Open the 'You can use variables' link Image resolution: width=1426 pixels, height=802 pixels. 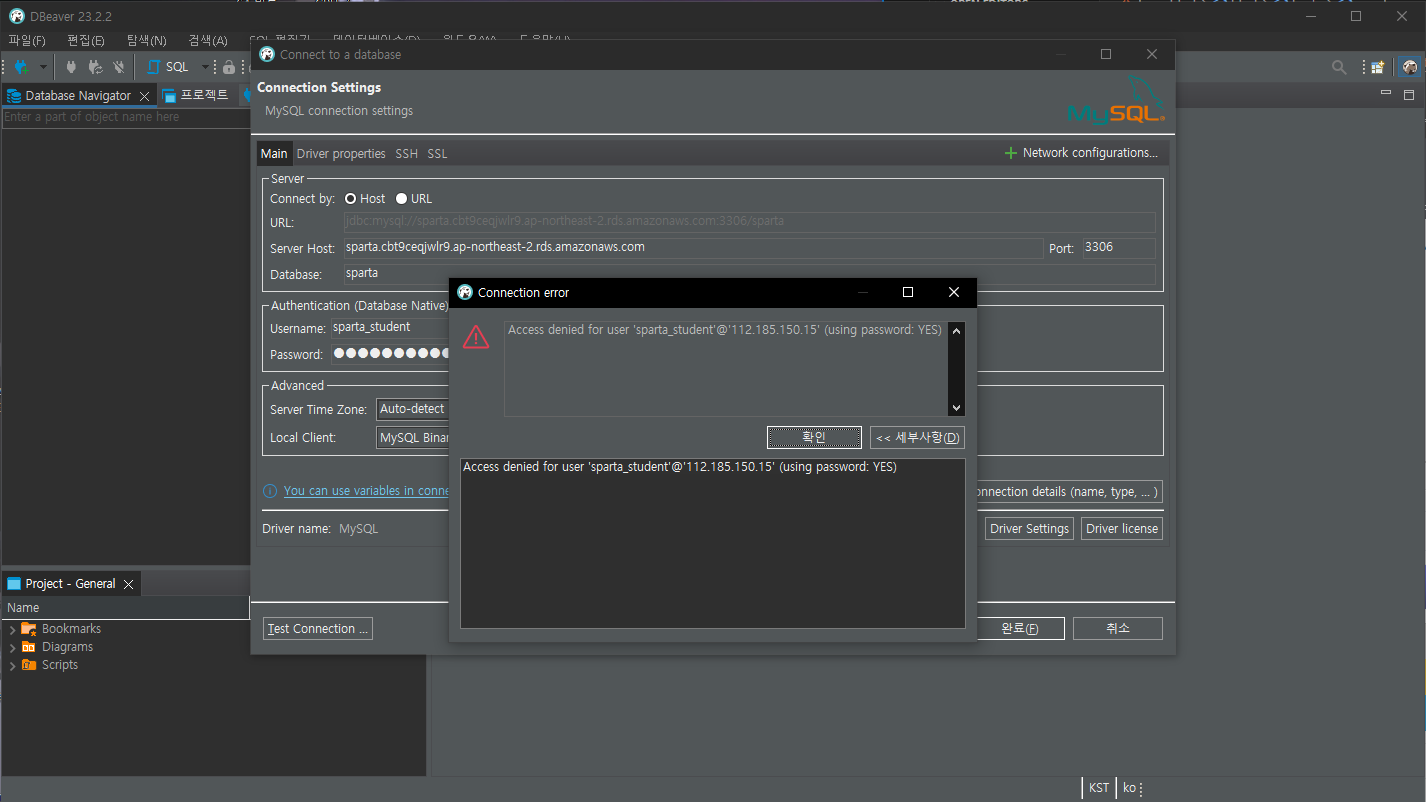[x=366, y=491]
